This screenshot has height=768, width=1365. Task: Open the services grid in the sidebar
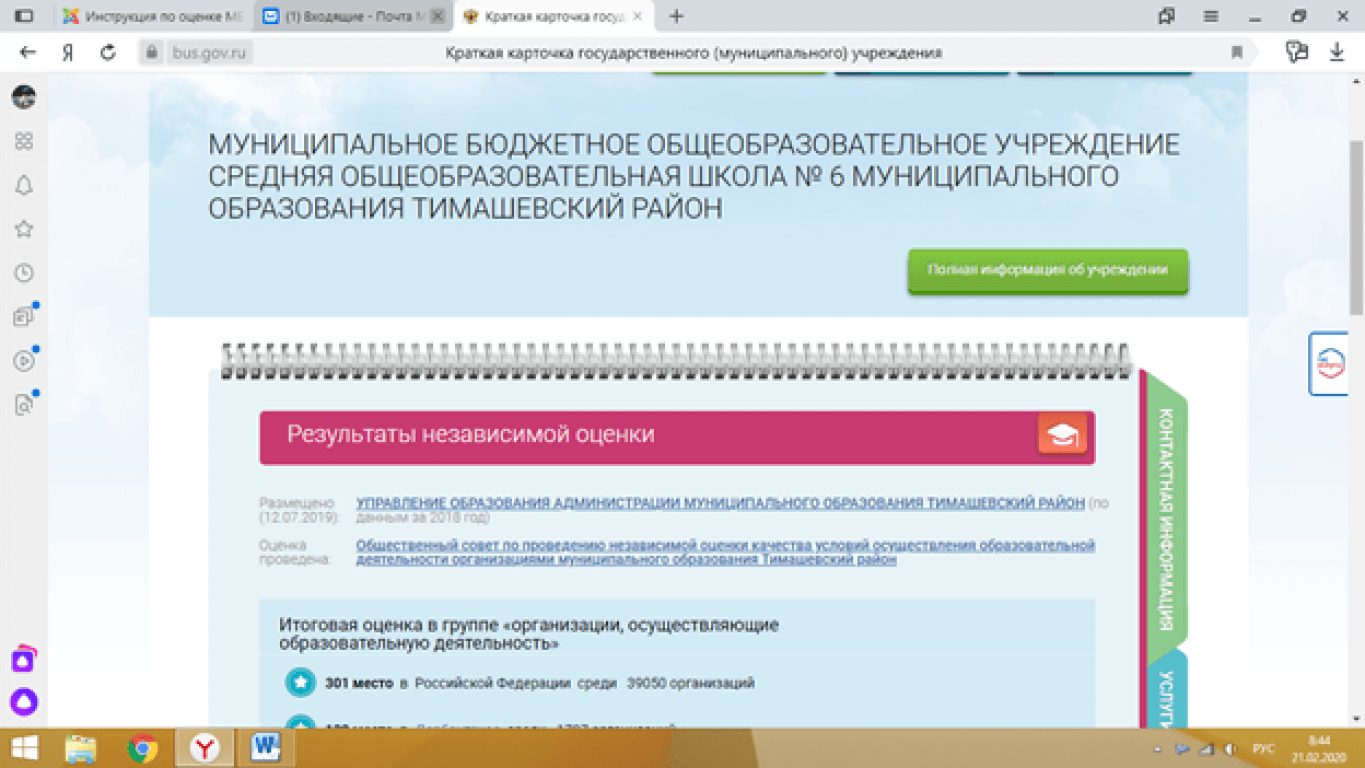[24, 141]
